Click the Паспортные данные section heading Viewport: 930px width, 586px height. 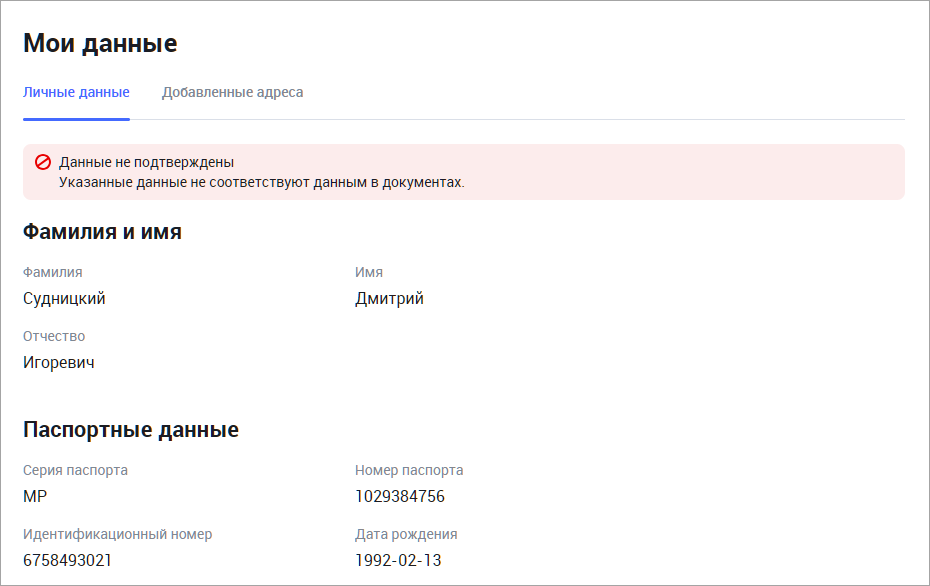(x=131, y=430)
